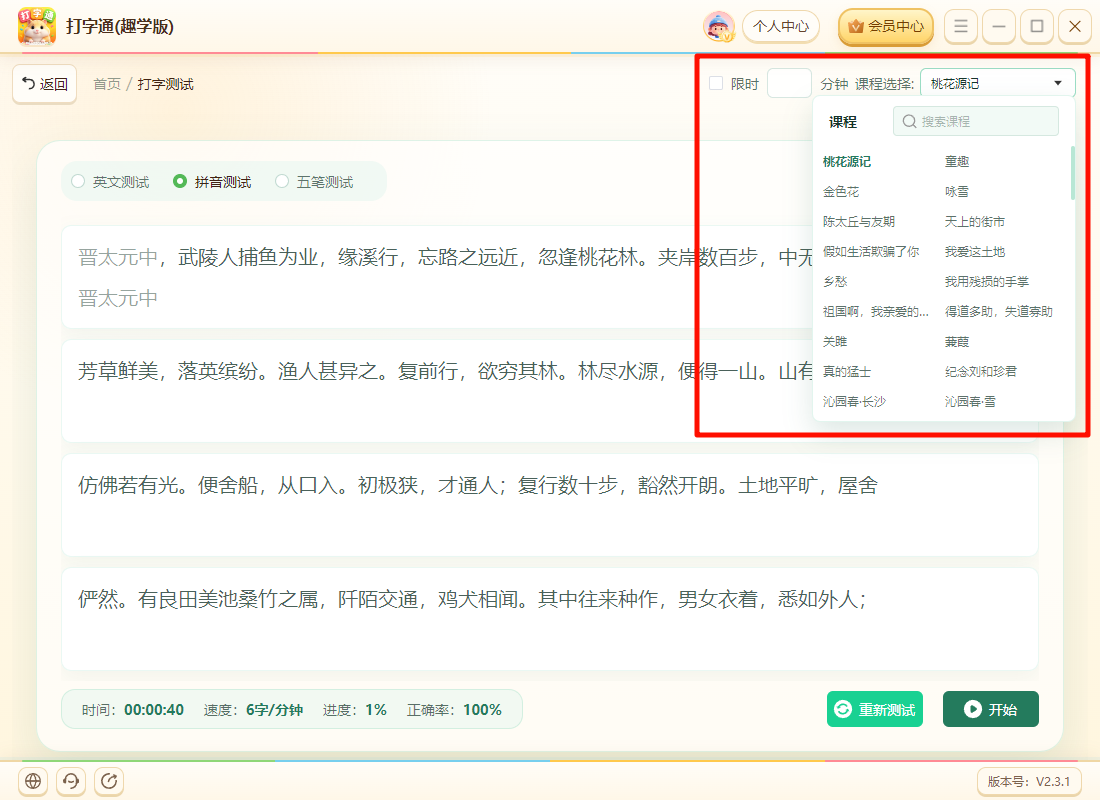
Task: Choose course 陈太丘与友期
Action: click(x=859, y=222)
